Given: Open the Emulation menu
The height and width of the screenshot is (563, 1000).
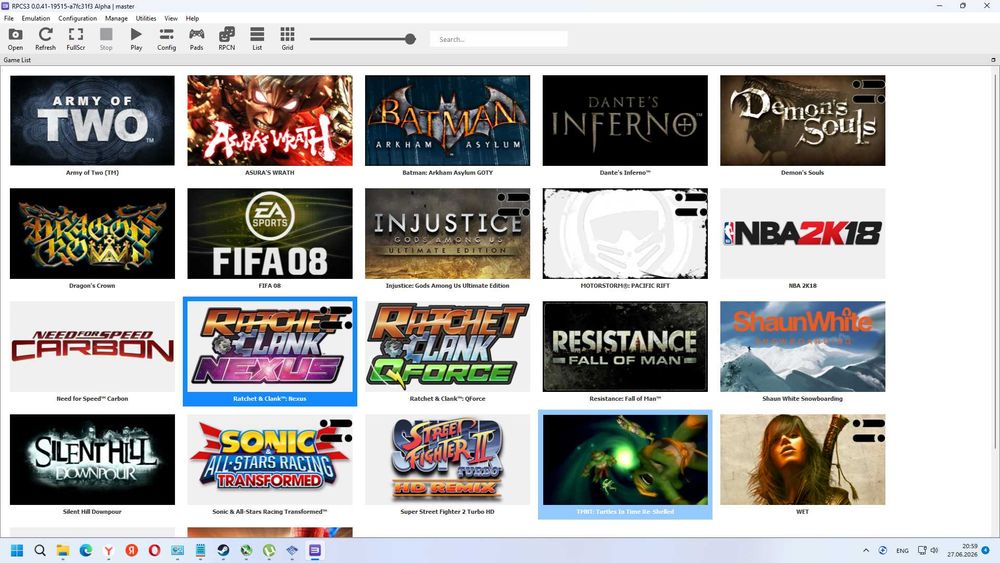Looking at the screenshot, I should point(36,18).
